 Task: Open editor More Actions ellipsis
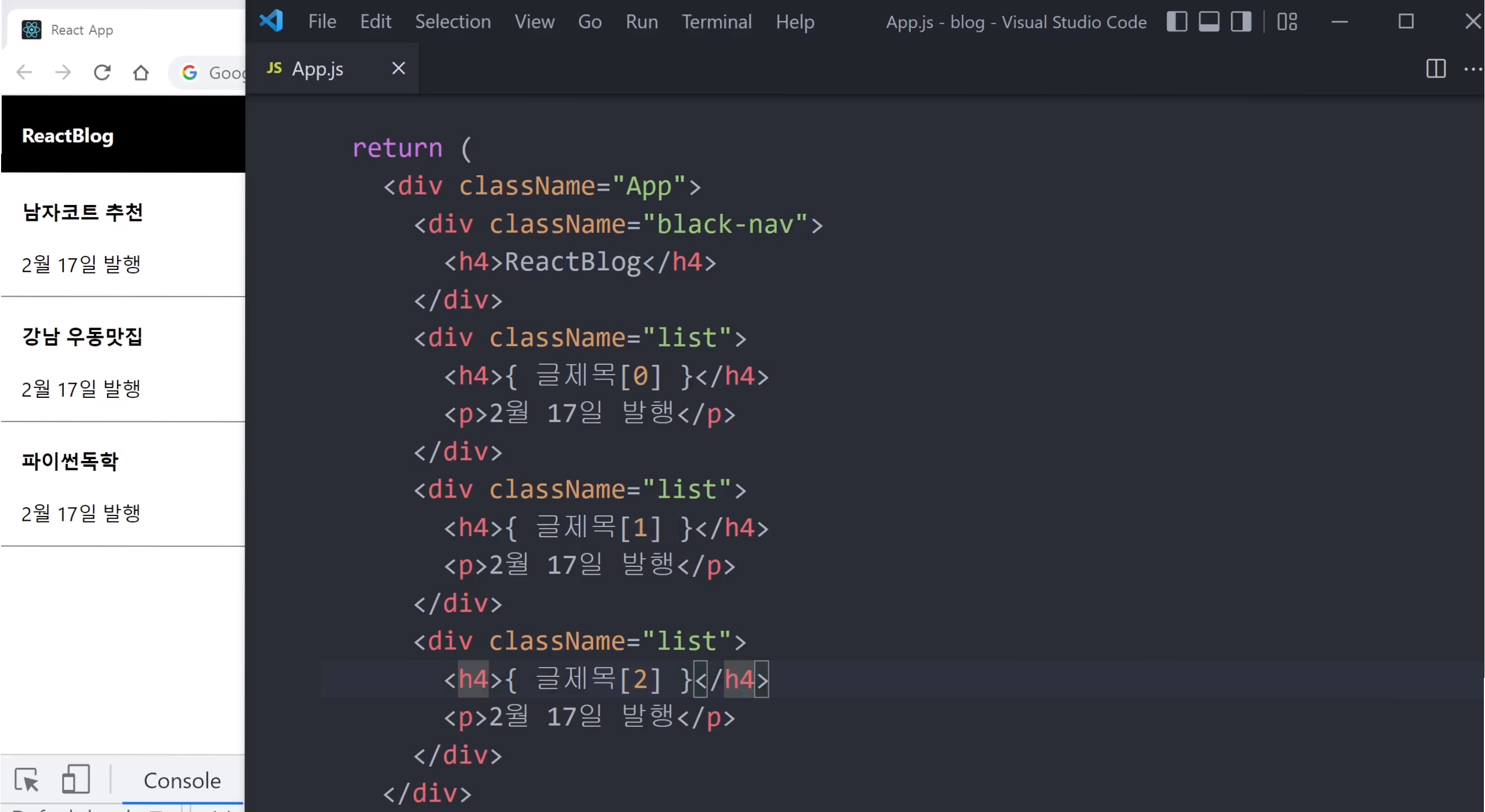1472,69
